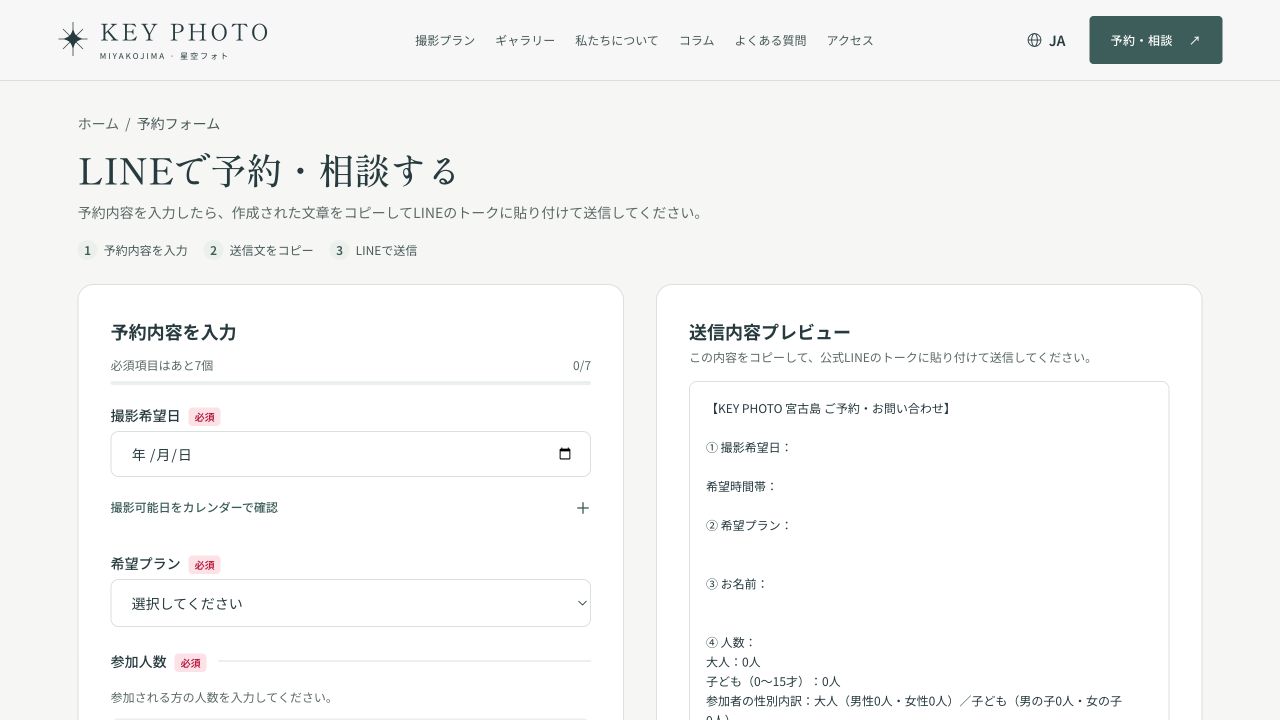Click the KEY PHOTO star logo
Image resolution: width=1280 pixels, height=720 pixels.
point(73,39)
